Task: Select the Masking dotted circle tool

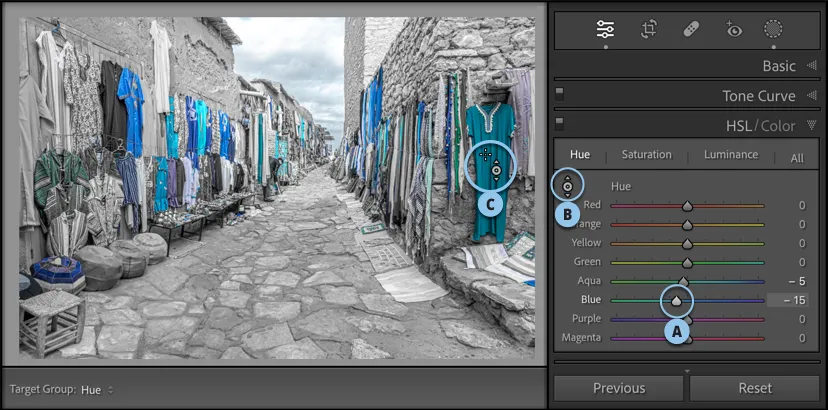Action: tap(773, 30)
